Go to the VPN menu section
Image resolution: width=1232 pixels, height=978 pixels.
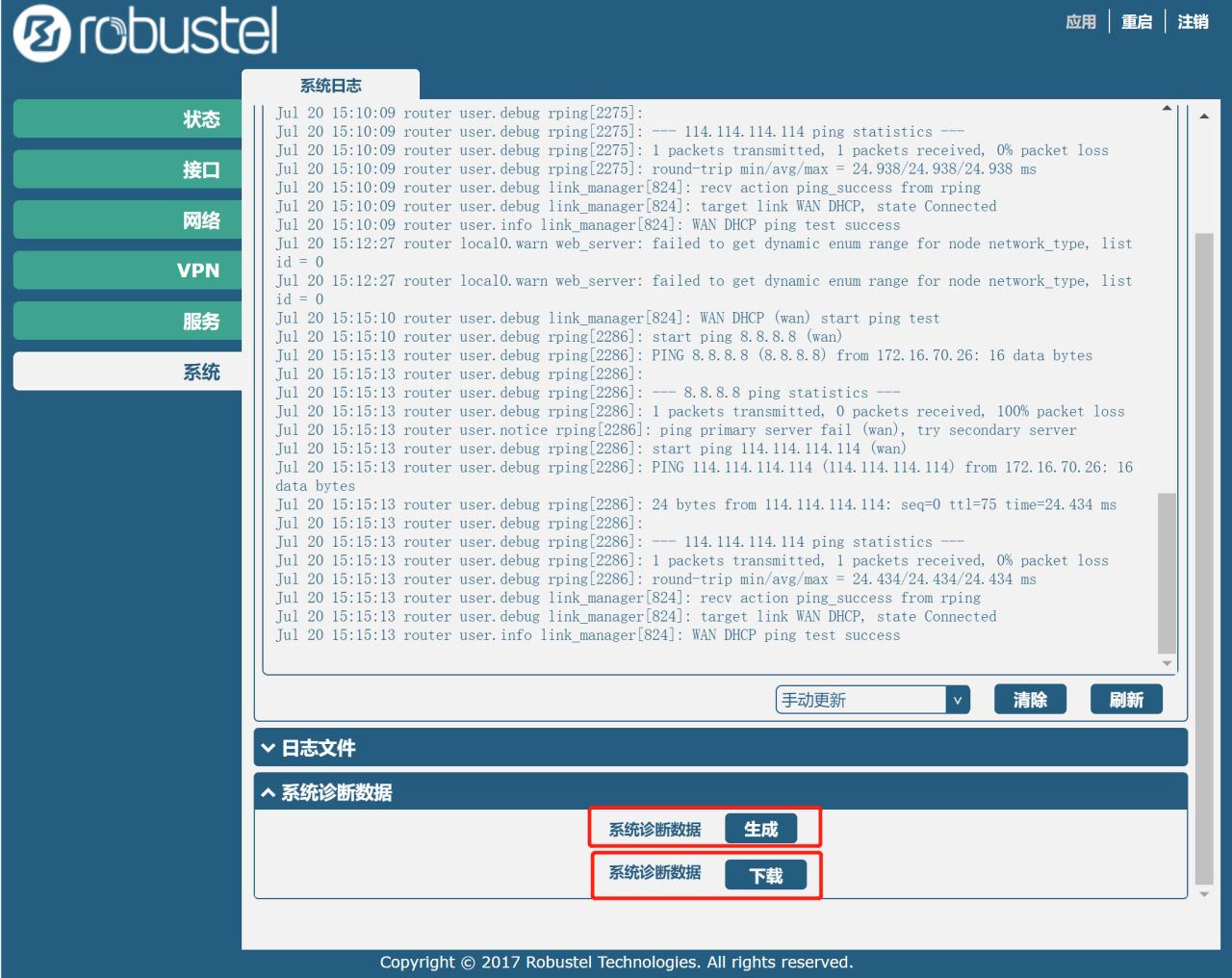127,270
